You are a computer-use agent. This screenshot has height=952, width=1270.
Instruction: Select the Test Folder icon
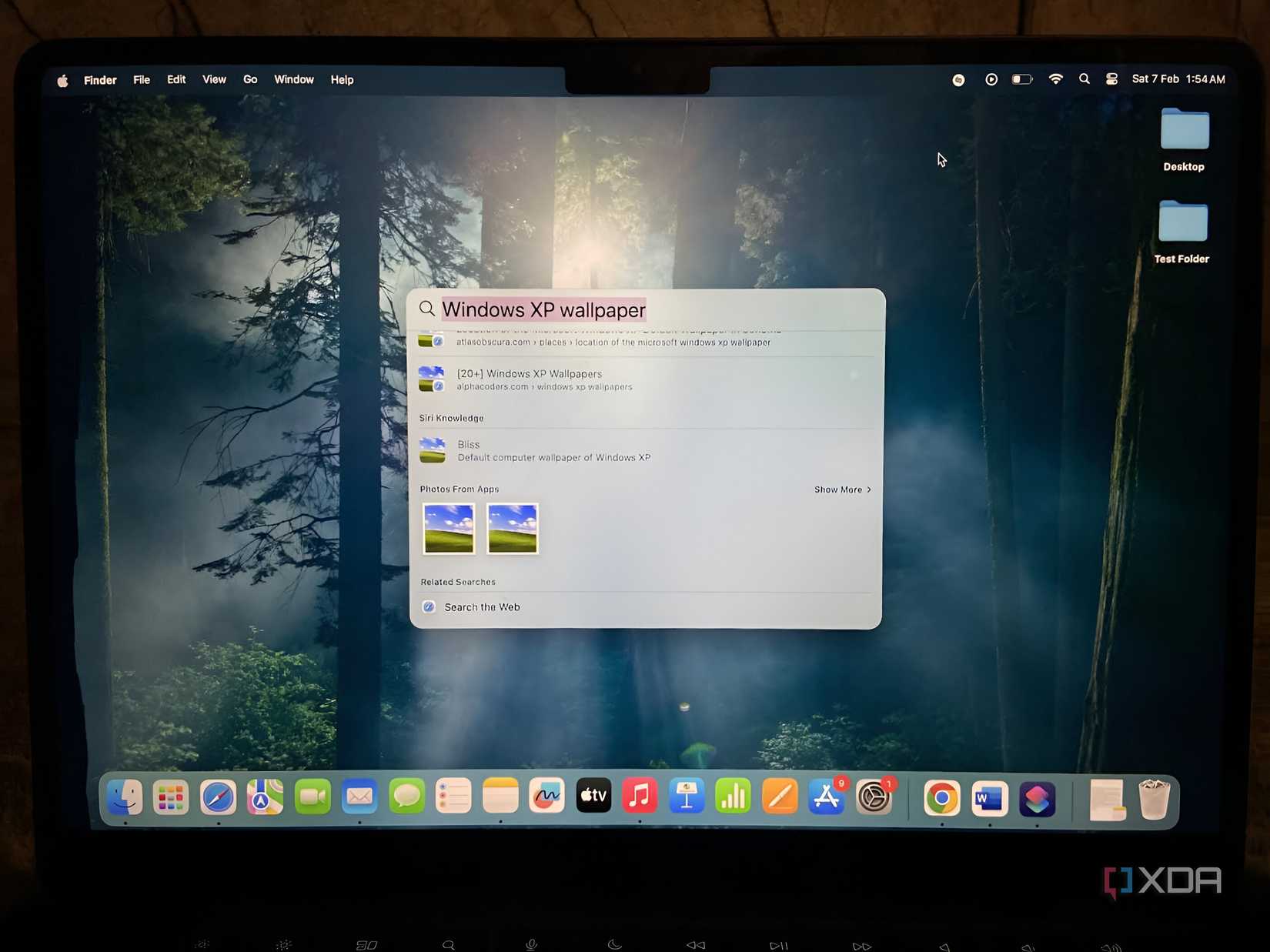1183,232
